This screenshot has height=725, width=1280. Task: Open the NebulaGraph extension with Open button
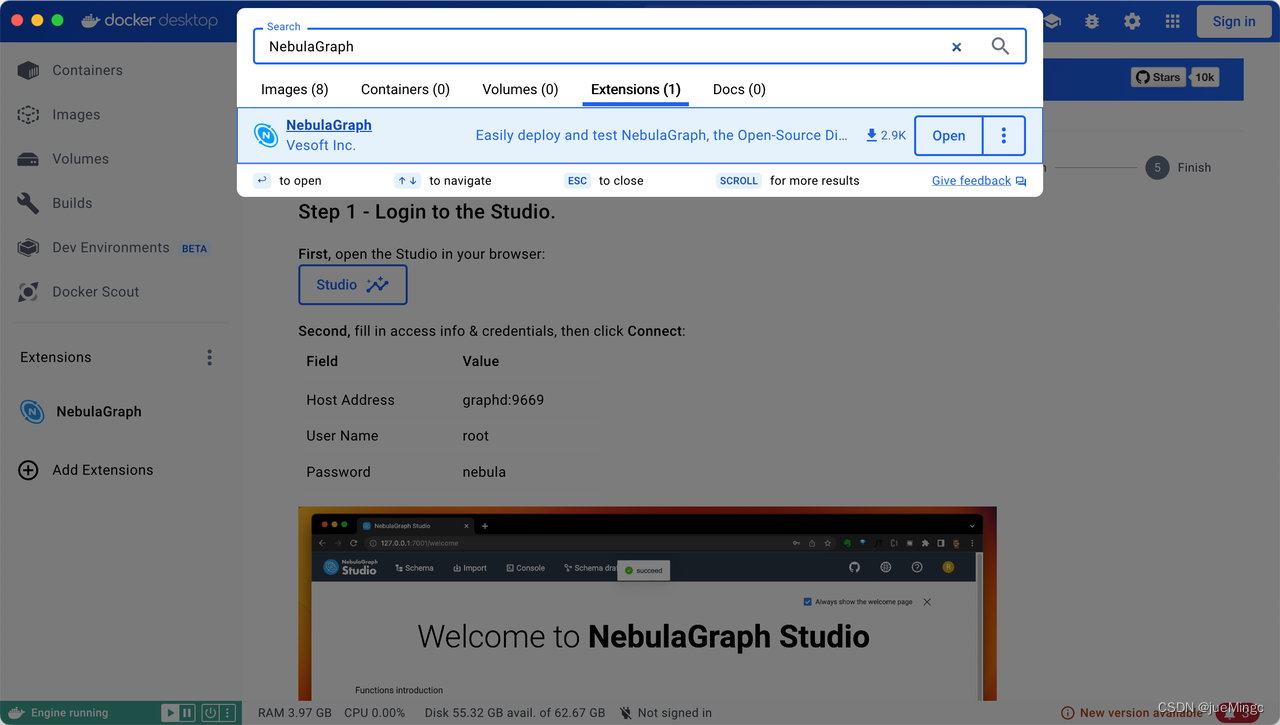pos(949,136)
